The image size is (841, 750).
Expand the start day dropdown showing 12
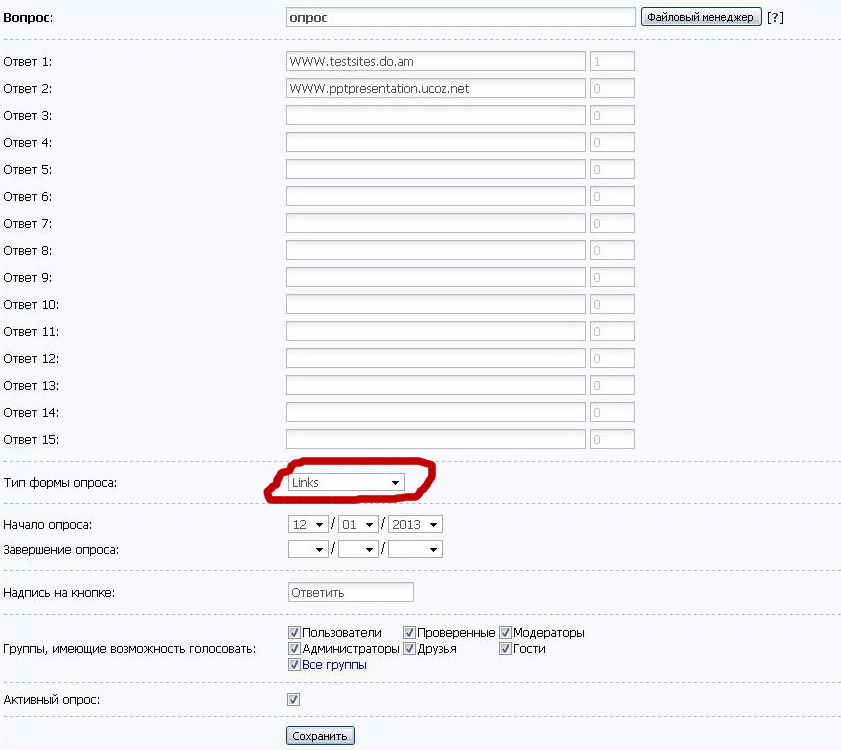pyautogui.click(x=308, y=524)
